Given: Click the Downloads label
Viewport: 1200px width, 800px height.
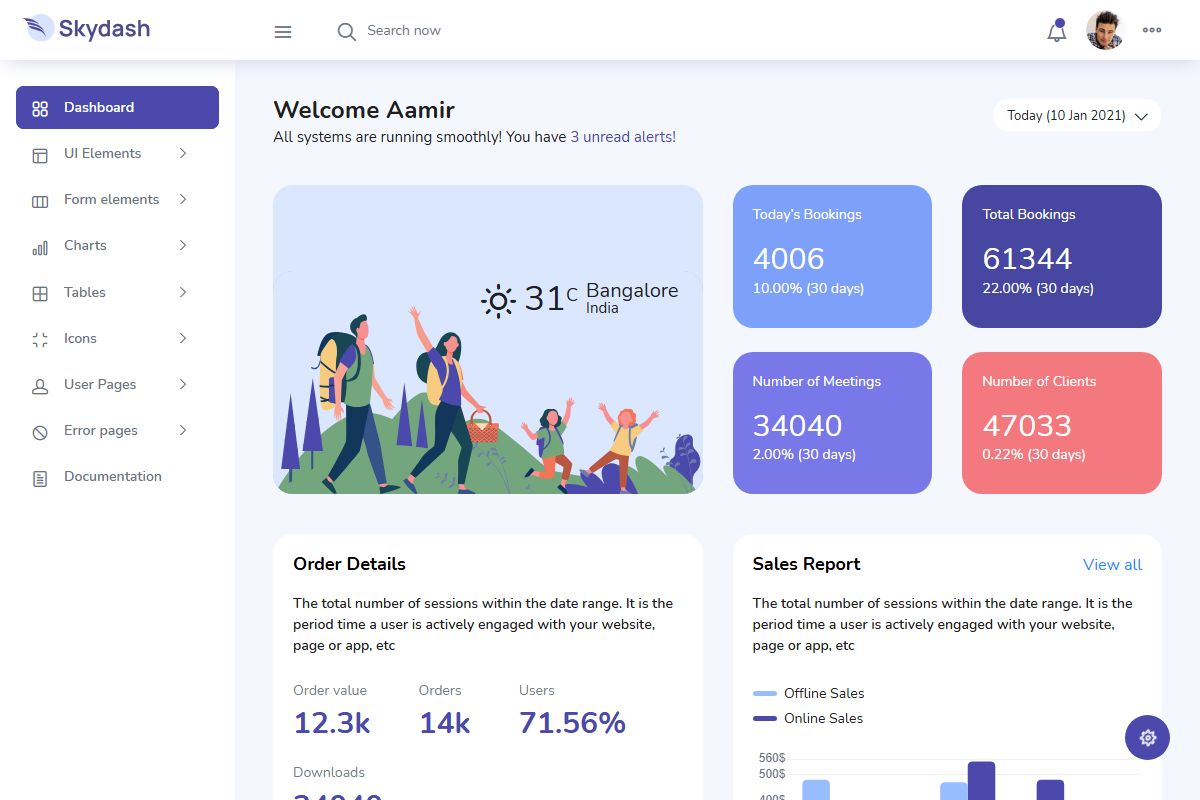Looking at the screenshot, I should click(x=329, y=772).
